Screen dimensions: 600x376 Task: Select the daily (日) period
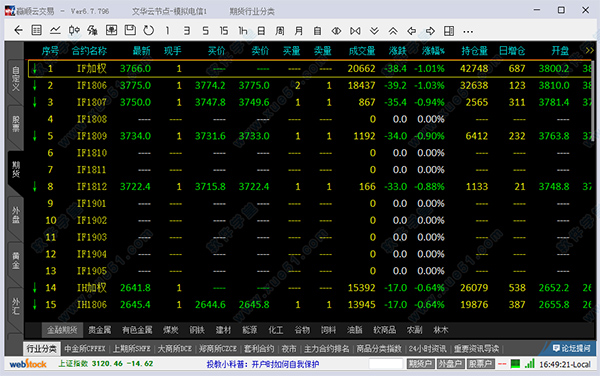point(261,31)
